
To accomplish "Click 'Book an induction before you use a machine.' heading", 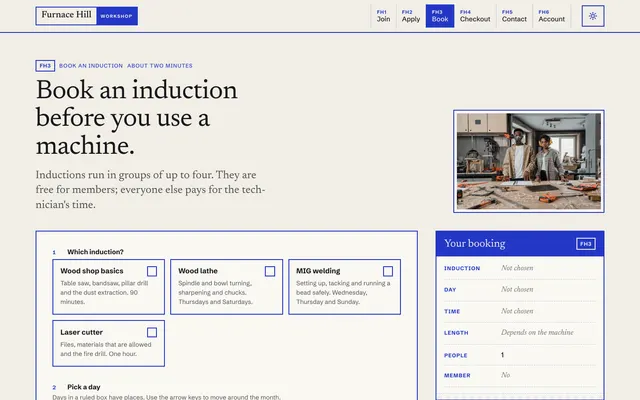I will point(137,118).
